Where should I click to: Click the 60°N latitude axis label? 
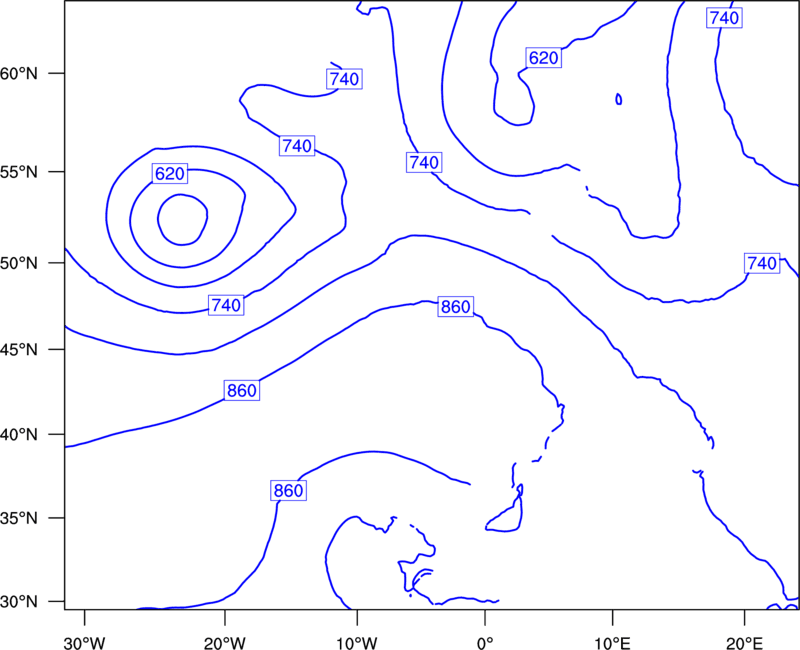[19, 73]
